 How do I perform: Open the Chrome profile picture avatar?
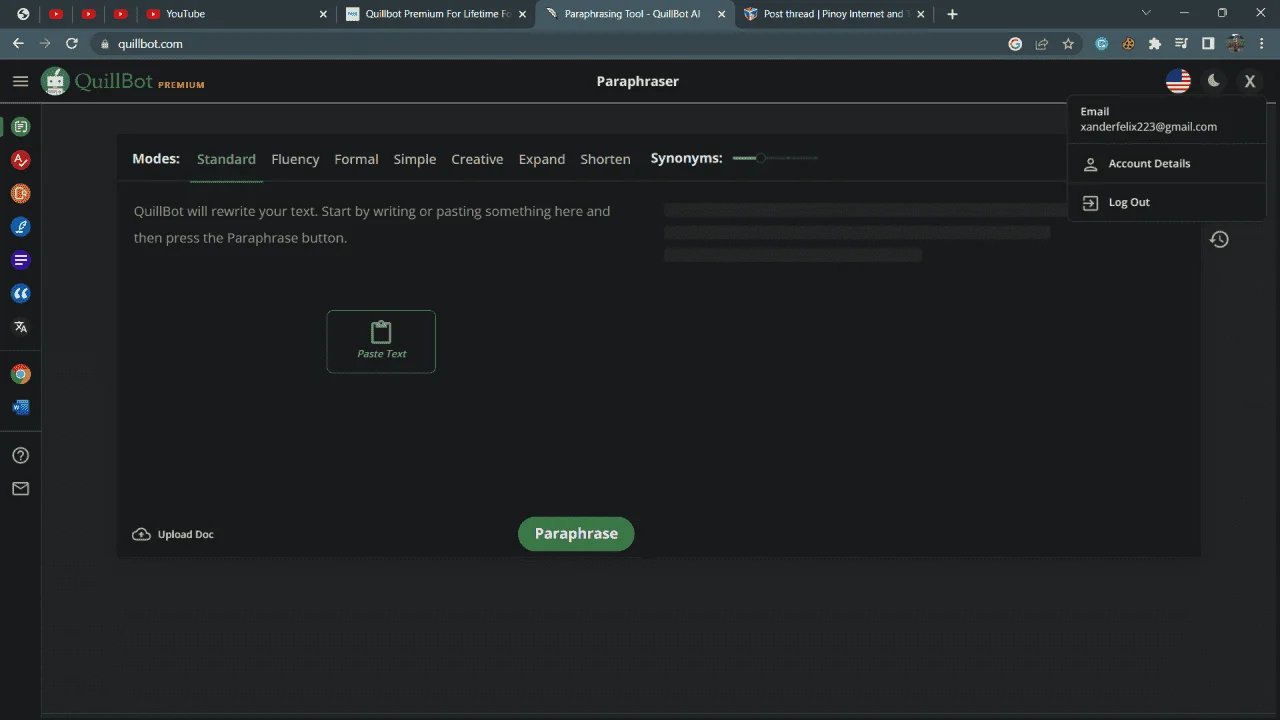click(1235, 44)
